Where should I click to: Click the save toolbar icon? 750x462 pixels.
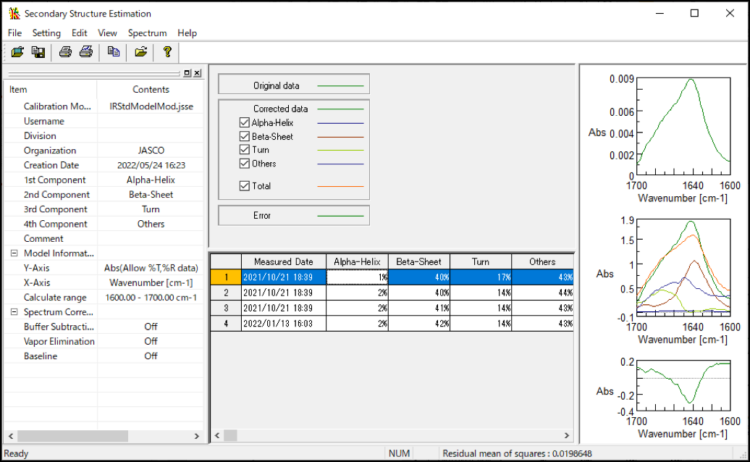click(37, 52)
